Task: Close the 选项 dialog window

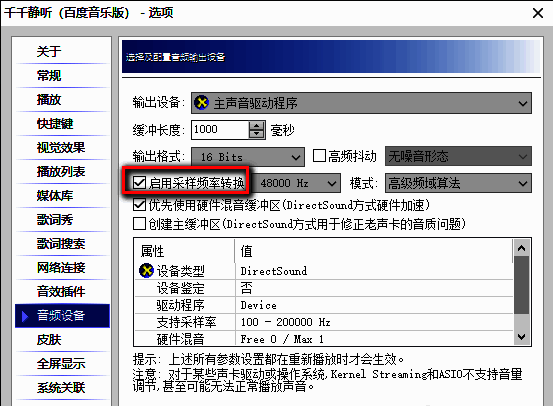Action: click(537, 13)
